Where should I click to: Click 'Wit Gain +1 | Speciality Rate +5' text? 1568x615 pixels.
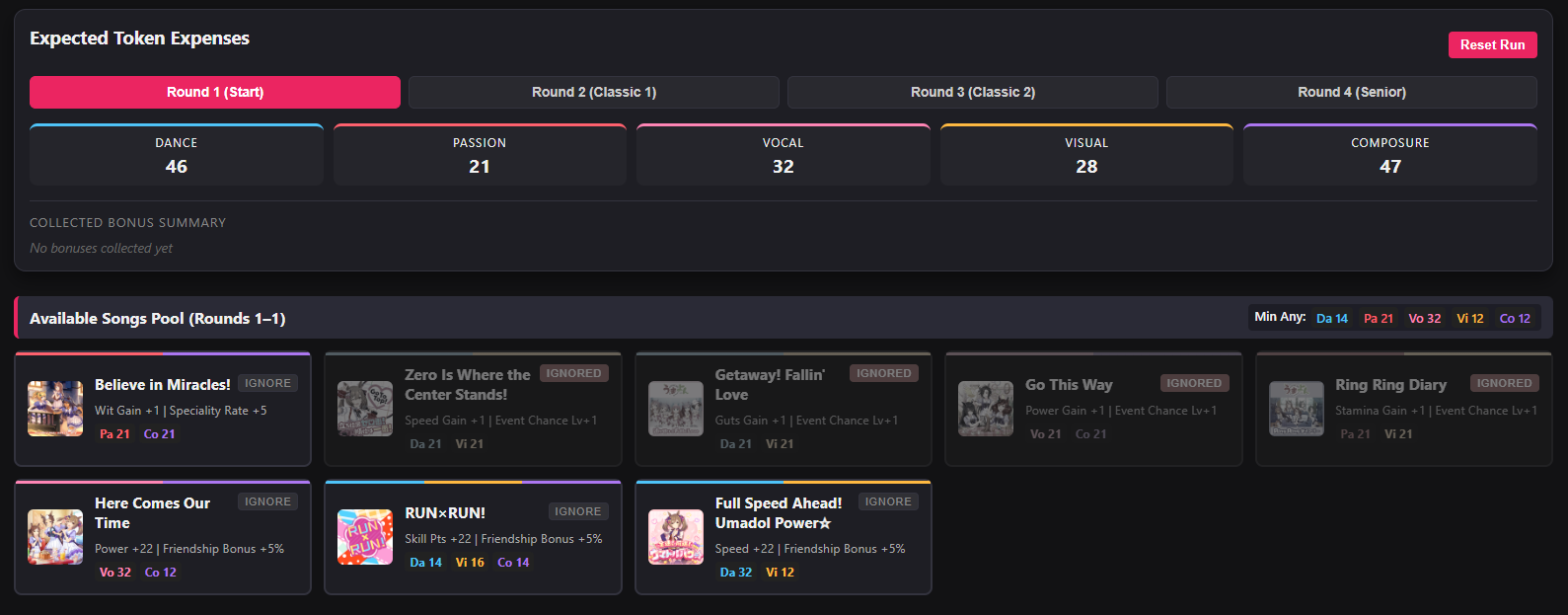pos(181,411)
